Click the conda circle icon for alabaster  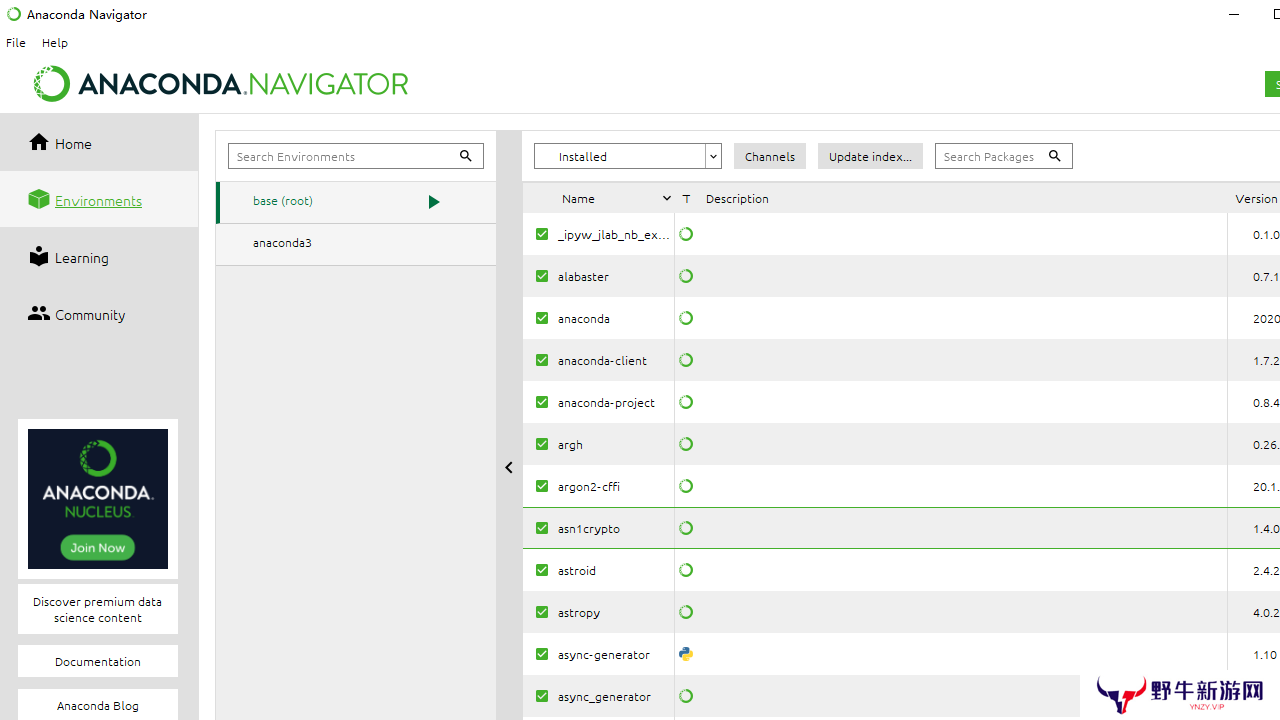pyautogui.click(x=686, y=276)
